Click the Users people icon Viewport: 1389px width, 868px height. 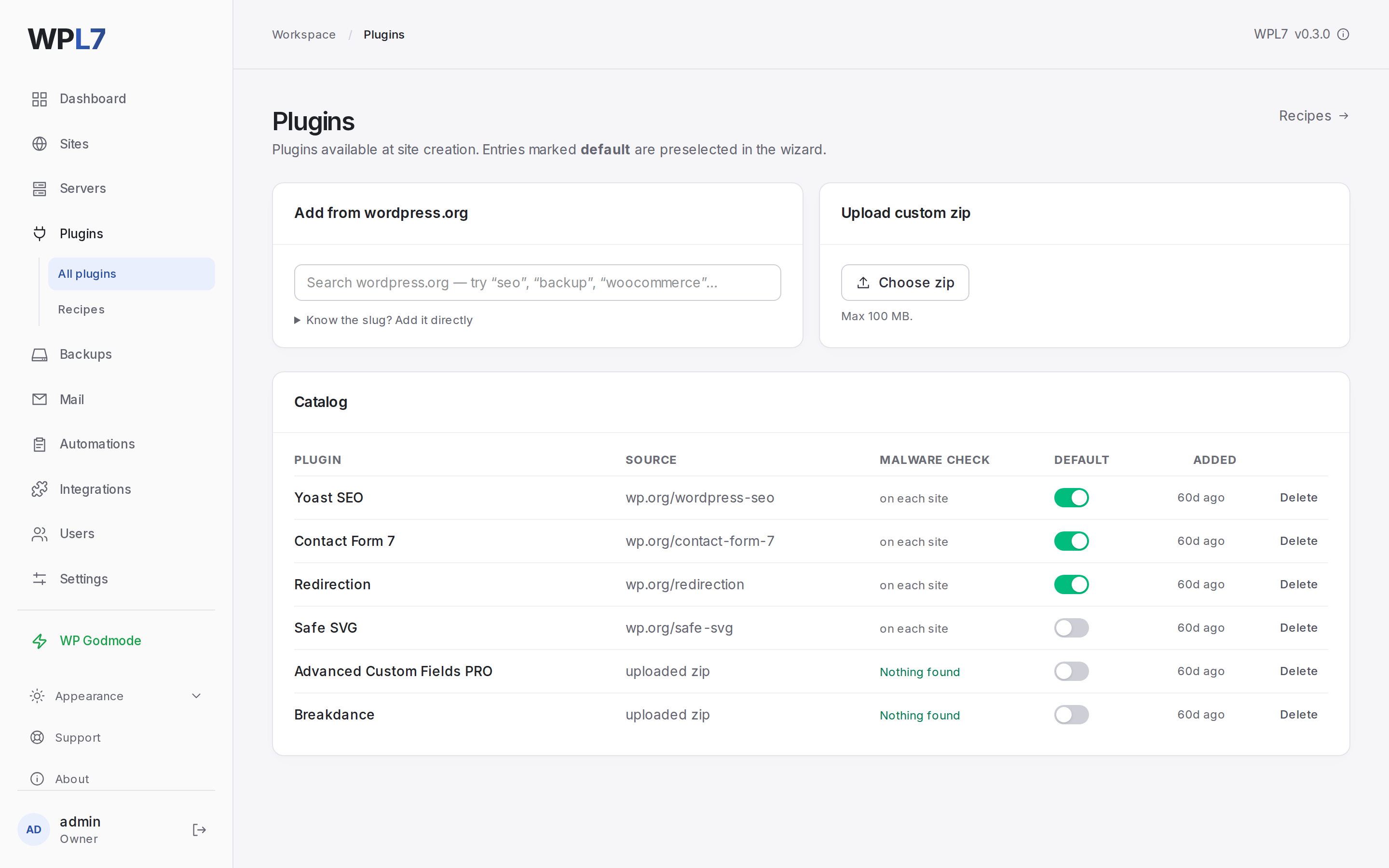[x=40, y=534]
